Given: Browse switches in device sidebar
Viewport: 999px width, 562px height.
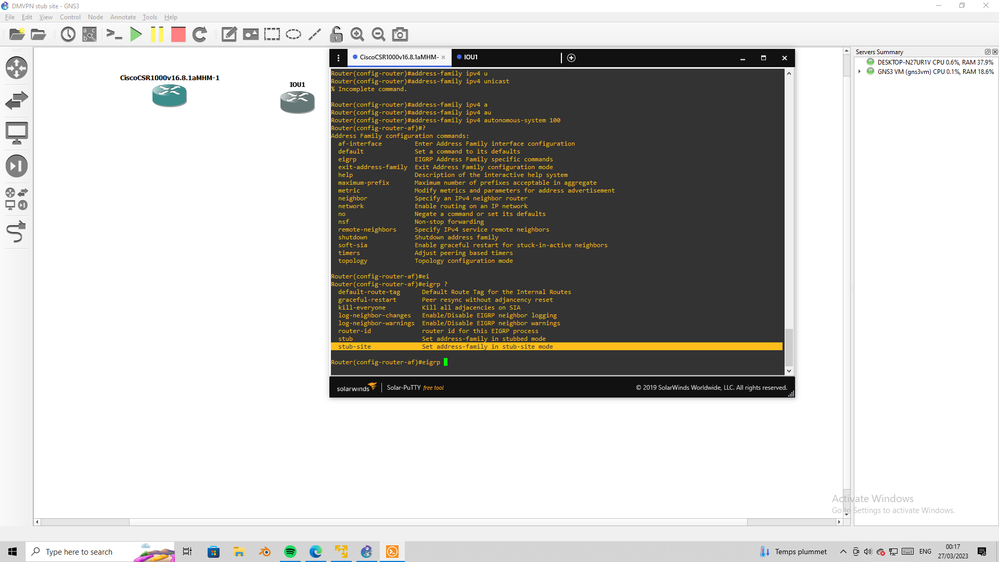Looking at the screenshot, I should (x=17, y=100).
